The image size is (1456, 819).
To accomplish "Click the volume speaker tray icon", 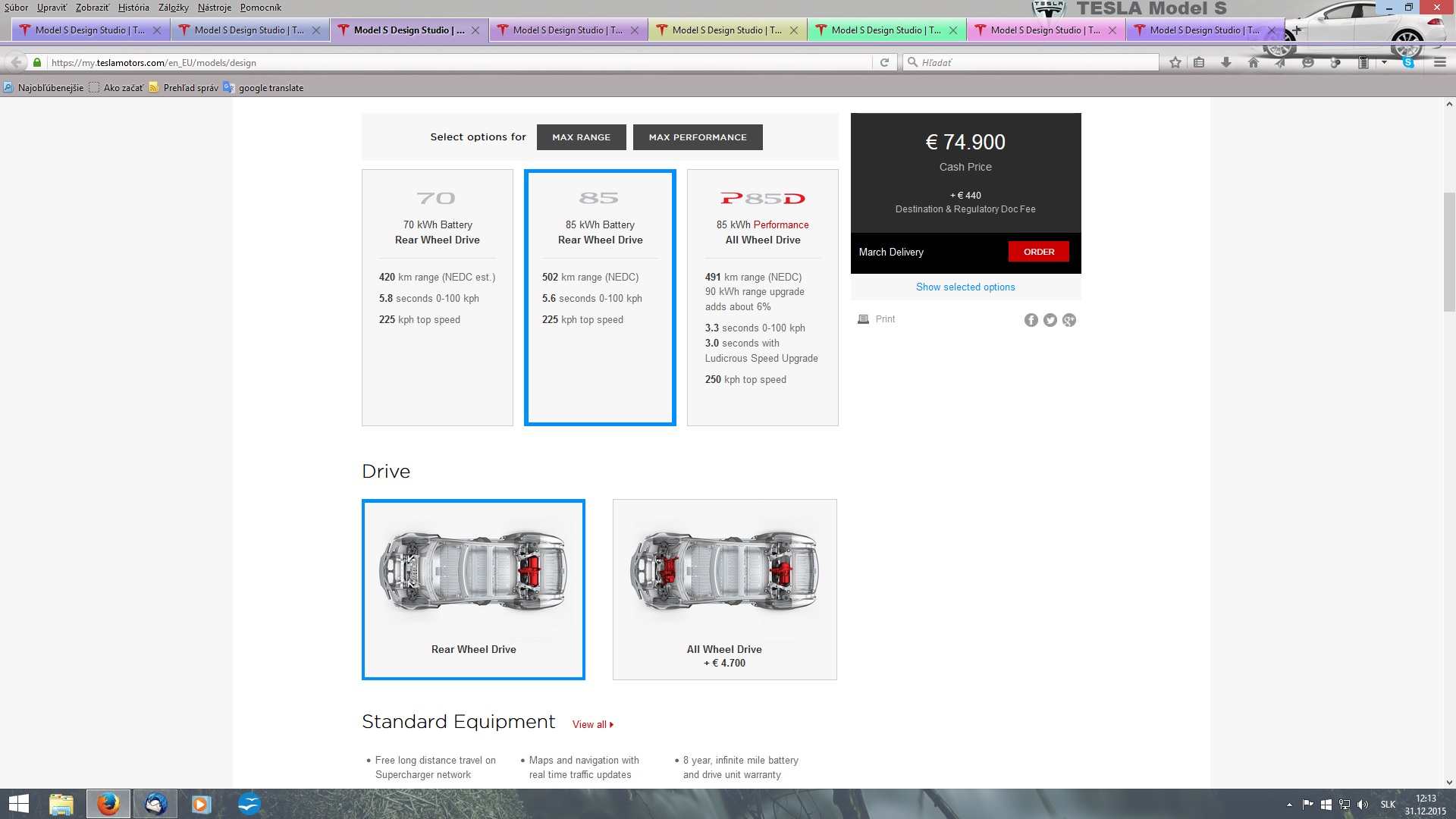I will (x=1363, y=805).
